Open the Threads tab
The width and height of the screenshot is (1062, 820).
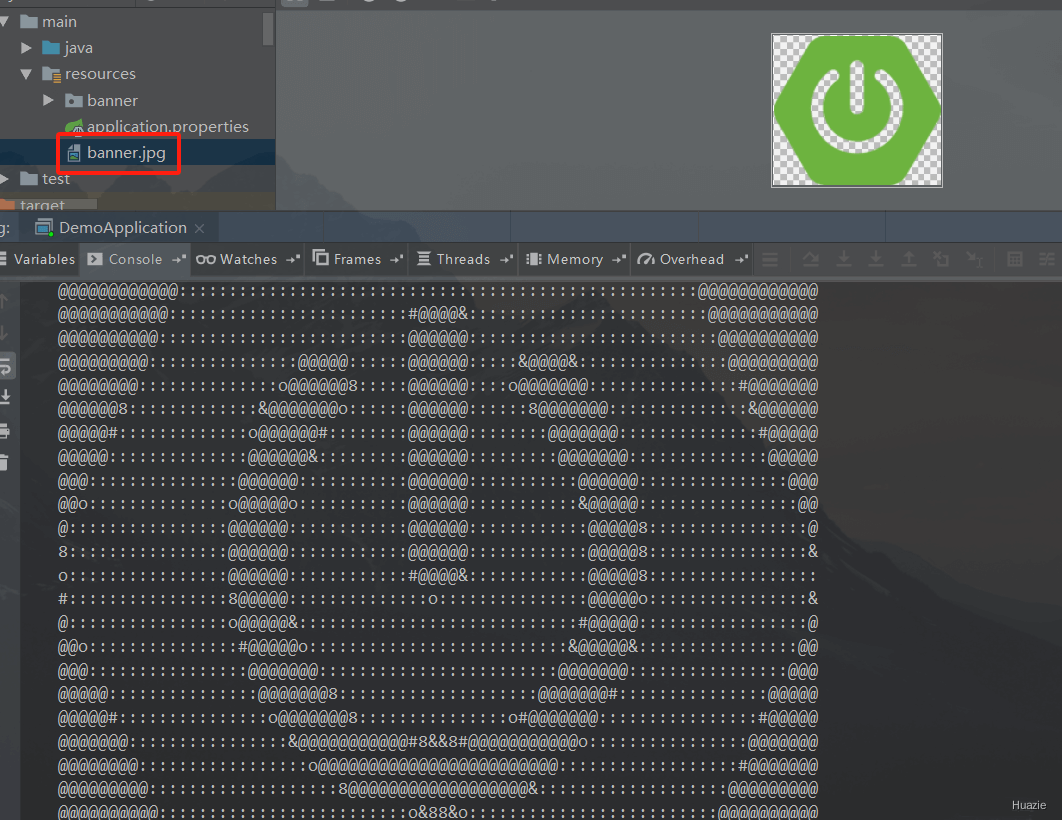tap(463, 259)
